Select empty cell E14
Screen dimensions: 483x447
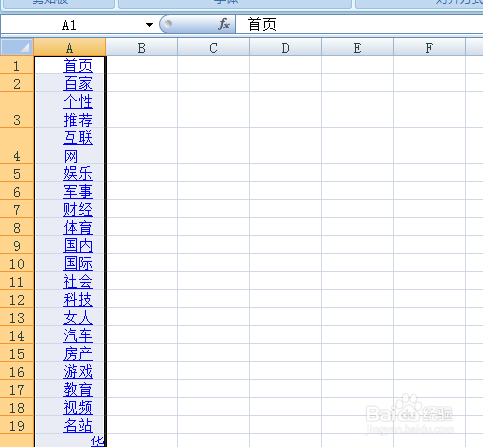tap(358, 335)
